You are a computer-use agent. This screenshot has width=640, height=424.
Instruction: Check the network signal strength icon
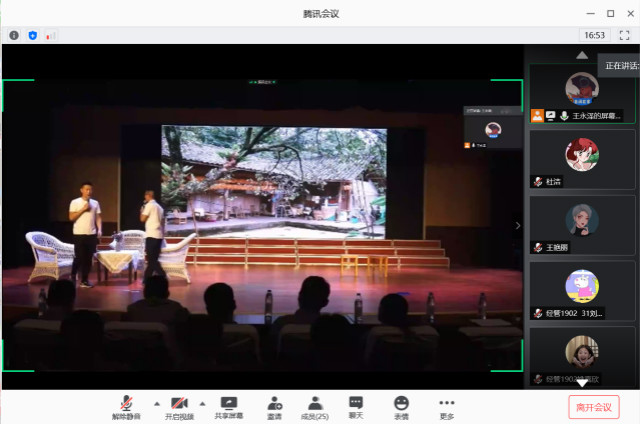click(51, 36)
